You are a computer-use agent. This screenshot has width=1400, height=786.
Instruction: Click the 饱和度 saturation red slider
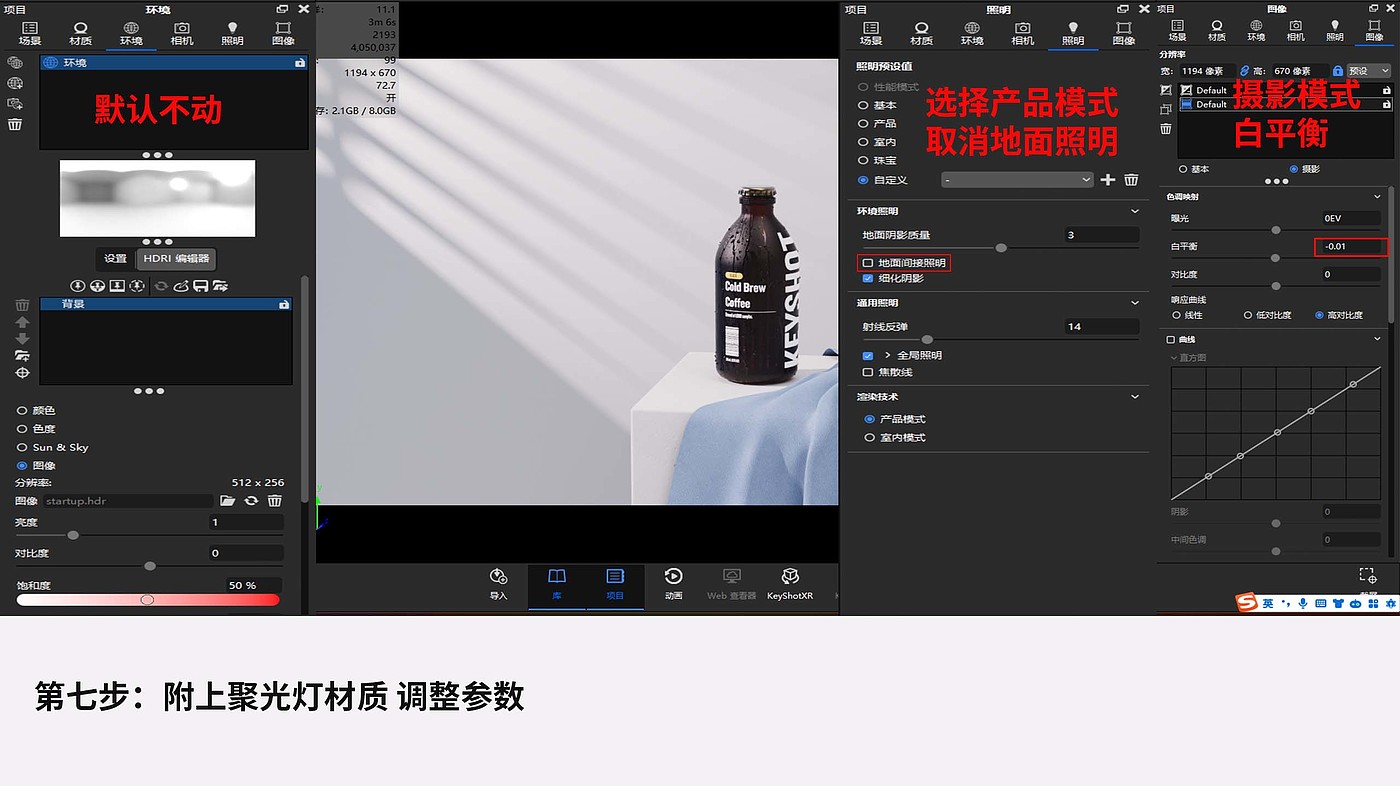coord(148,599)
